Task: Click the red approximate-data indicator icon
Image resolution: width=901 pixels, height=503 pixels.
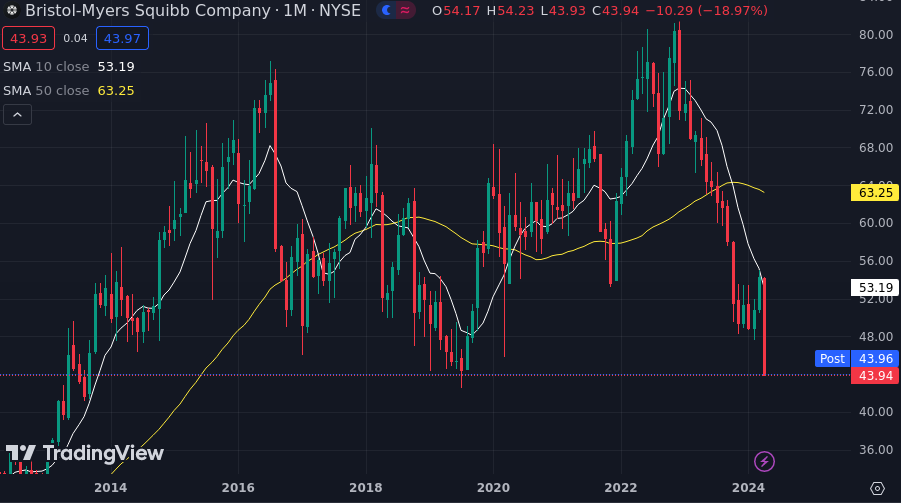Action: tap(405, 10)
